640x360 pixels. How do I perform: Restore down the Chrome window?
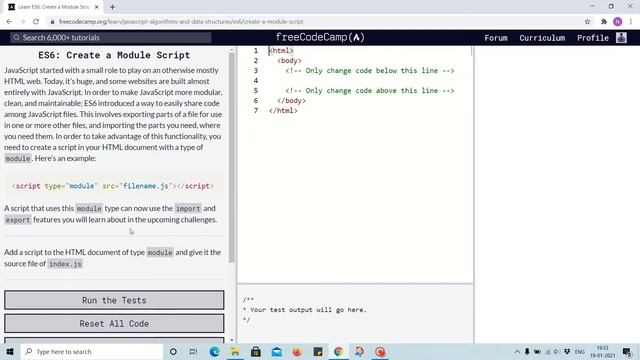click(x=611, y=6)
